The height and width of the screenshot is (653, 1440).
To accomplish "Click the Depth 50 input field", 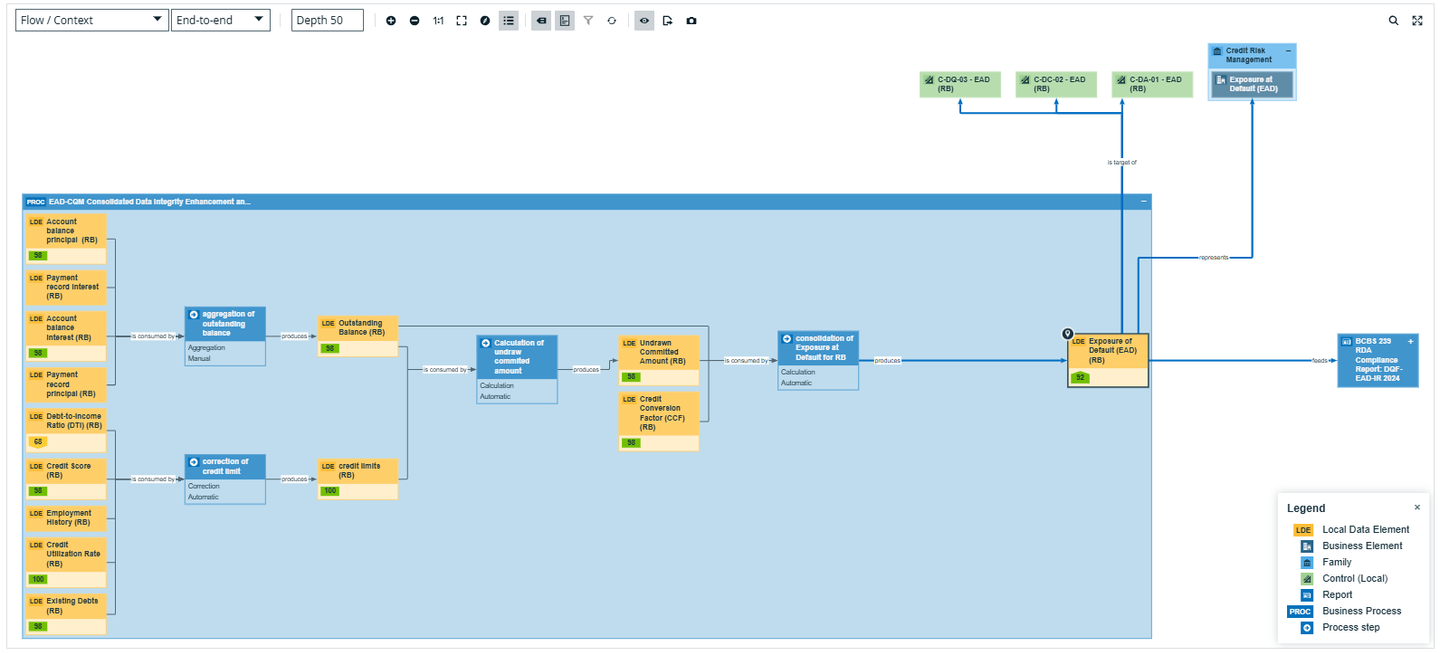I will [x=327, y=20].
